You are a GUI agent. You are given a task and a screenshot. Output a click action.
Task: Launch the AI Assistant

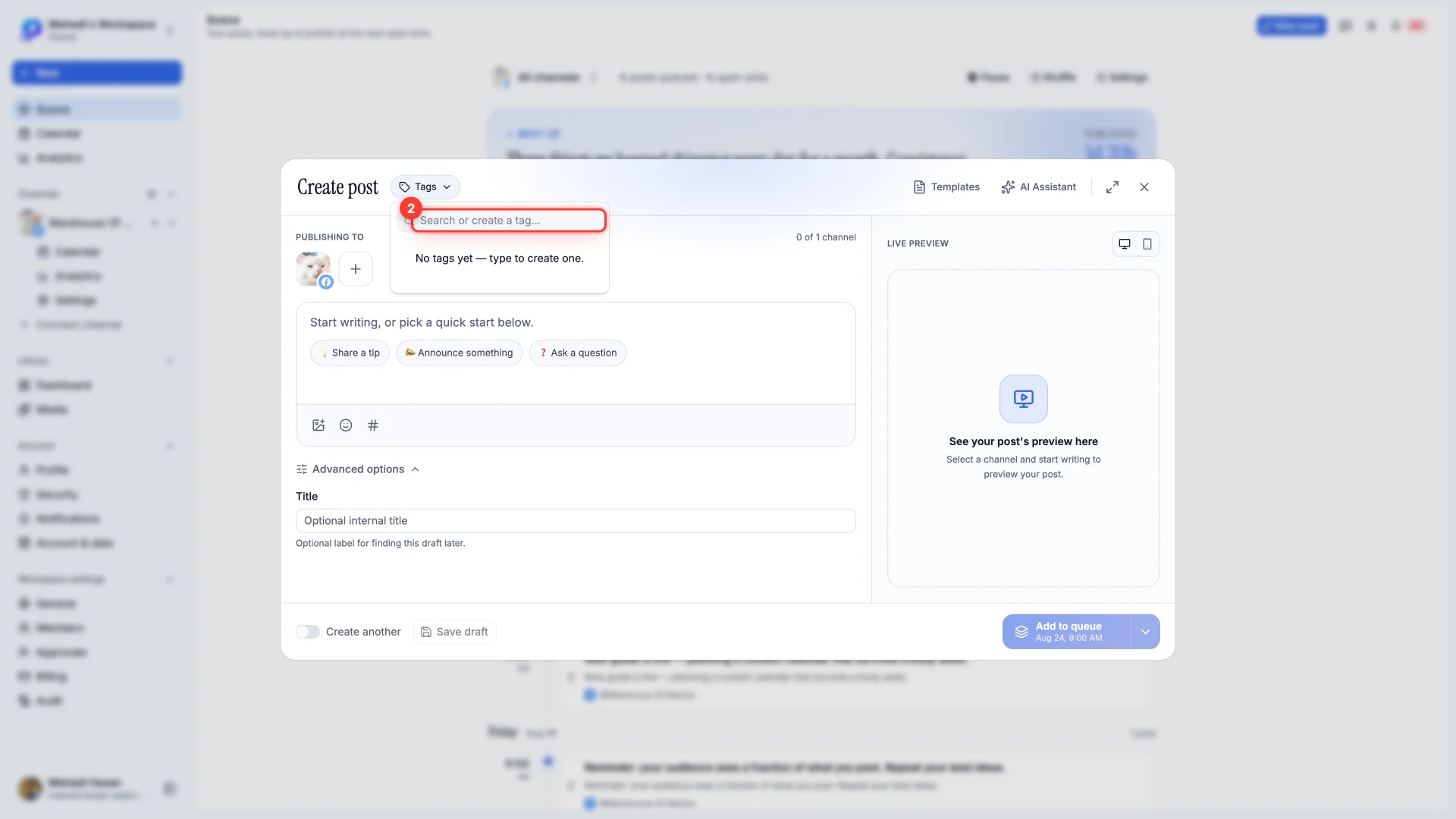1038,187
